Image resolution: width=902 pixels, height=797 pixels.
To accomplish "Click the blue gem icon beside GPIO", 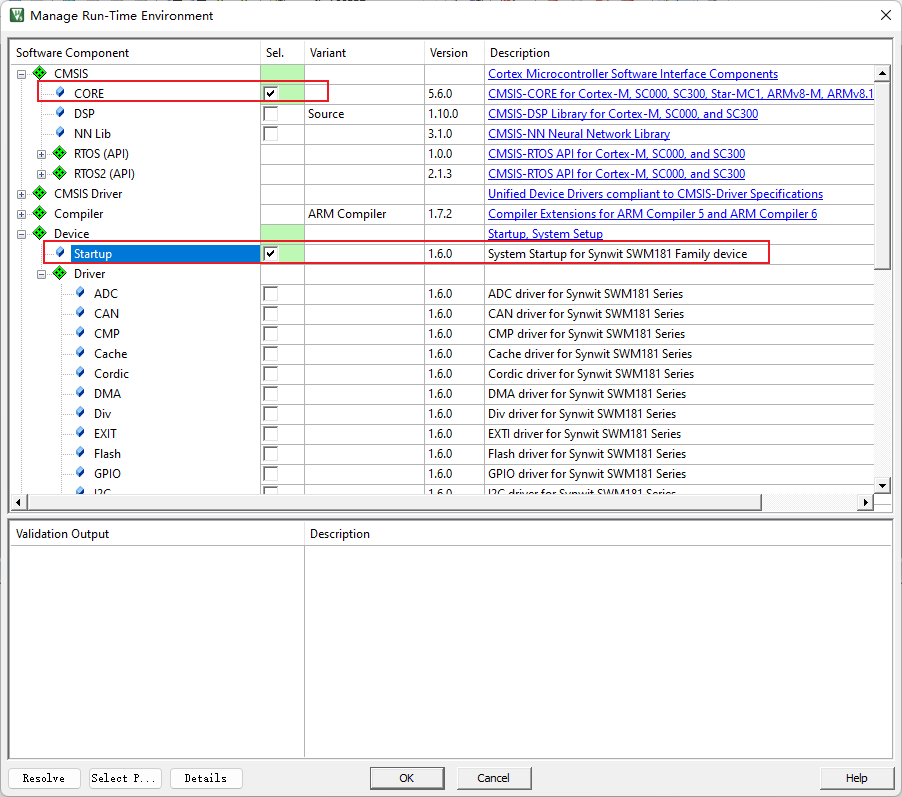I will tap(80, 474).
